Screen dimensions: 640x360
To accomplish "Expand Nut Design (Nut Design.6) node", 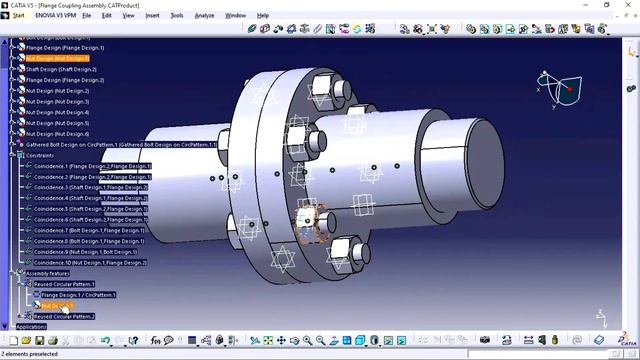I will (x=12, y=134).
